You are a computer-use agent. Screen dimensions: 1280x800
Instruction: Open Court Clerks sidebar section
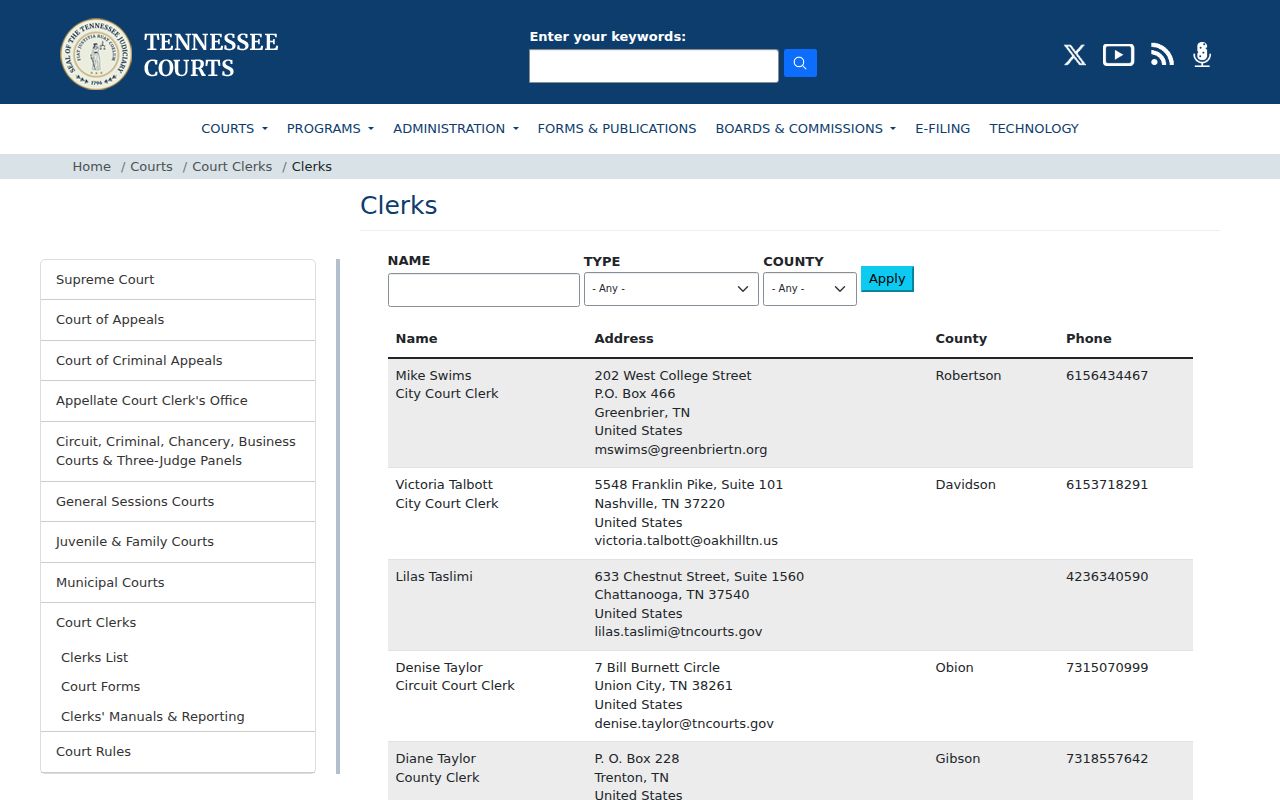click(x=178, y=623)
